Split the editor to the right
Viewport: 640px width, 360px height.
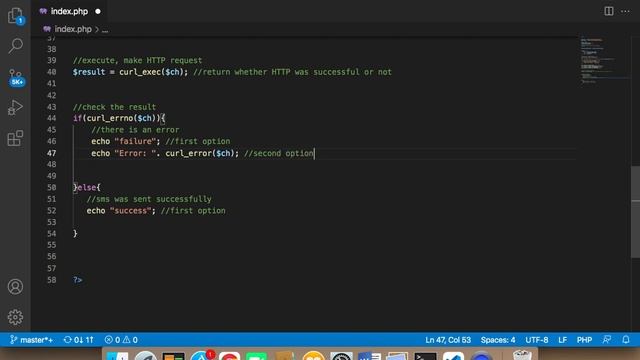tap(609, 11)
